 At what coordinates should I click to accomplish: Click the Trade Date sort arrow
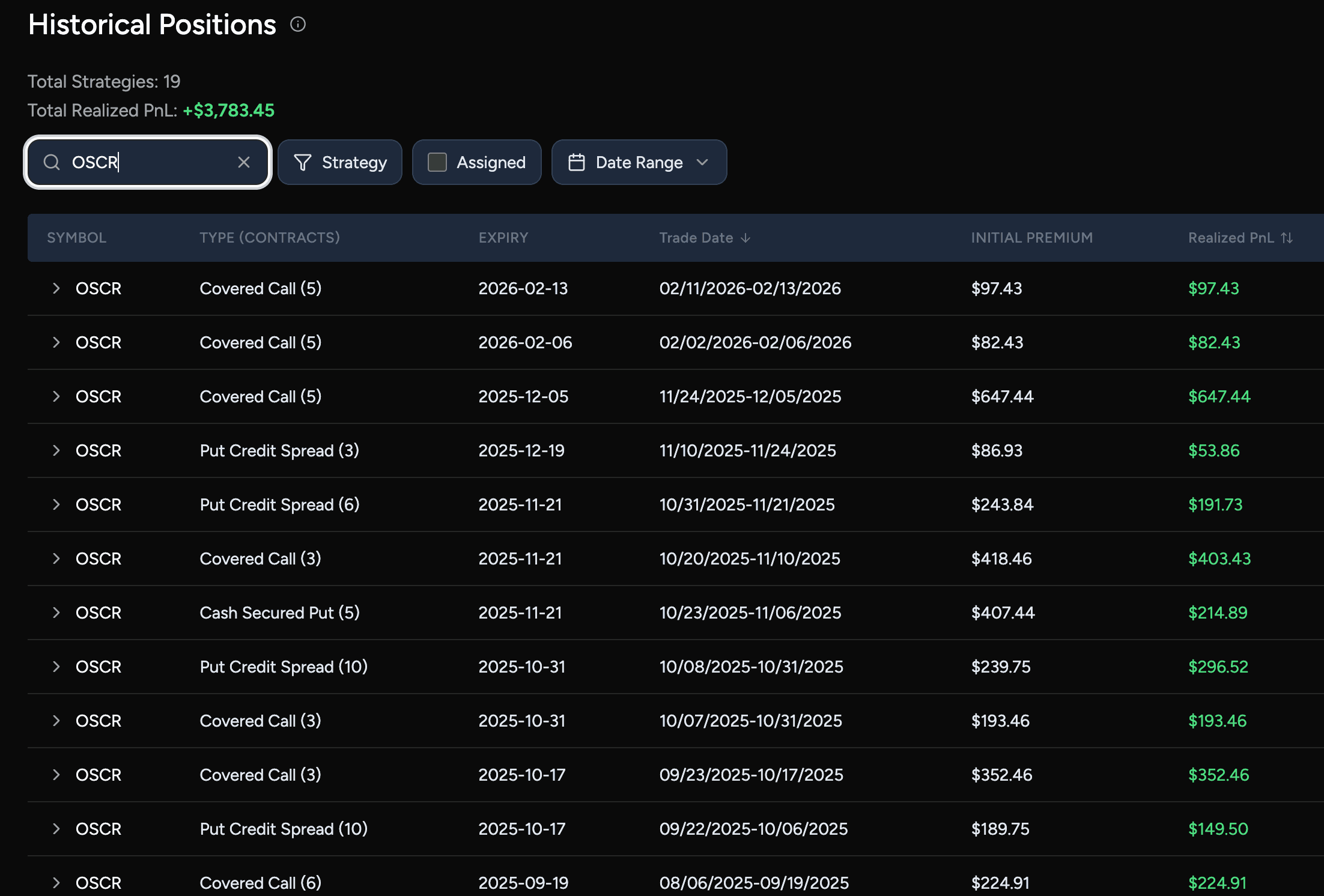746,238
